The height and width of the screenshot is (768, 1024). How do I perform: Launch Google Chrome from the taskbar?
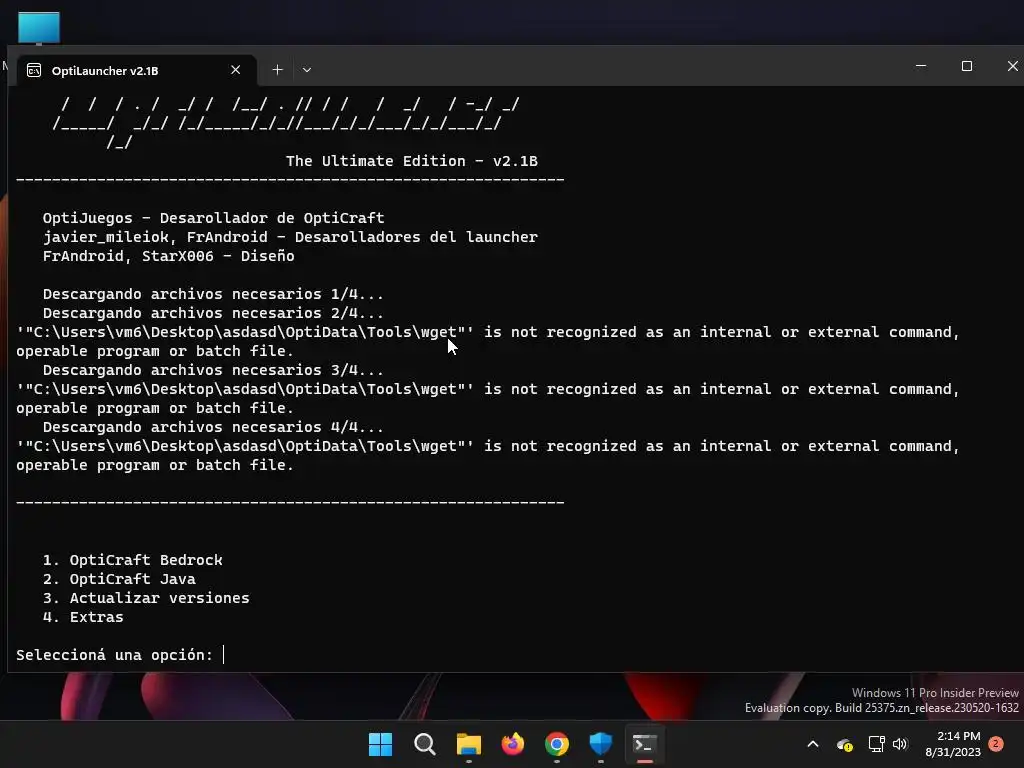[x=556, y=744]
